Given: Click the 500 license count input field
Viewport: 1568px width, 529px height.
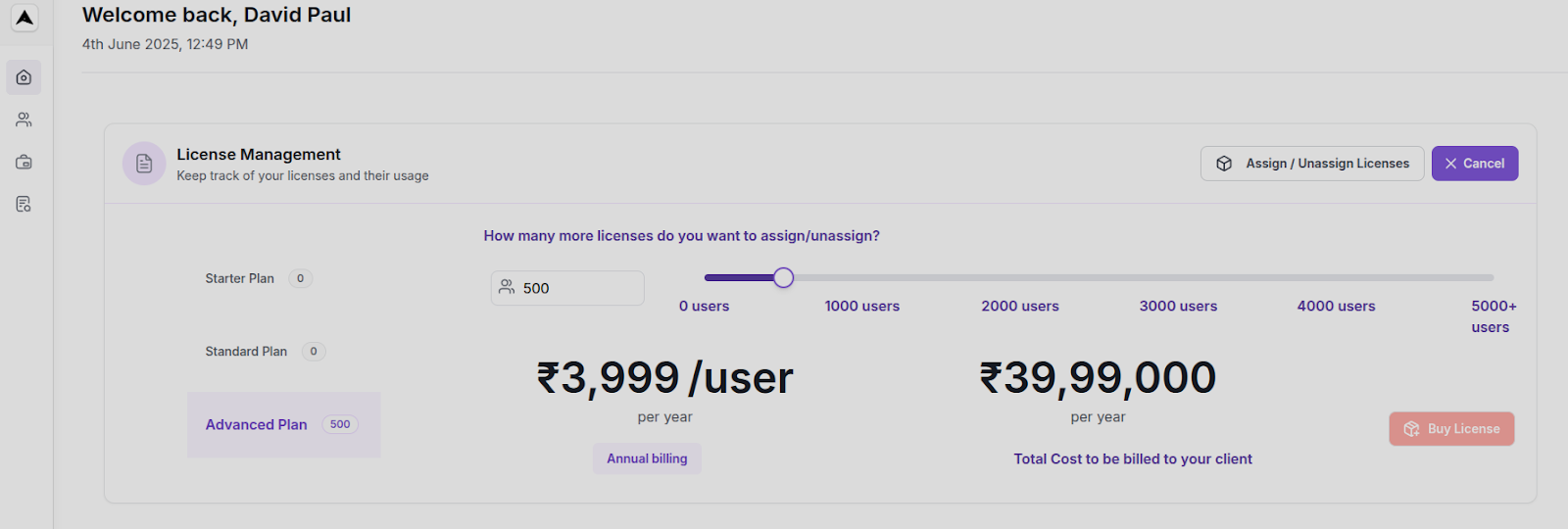Looking at the screenshot, I should pyautogui.click(x=578, y=288).
